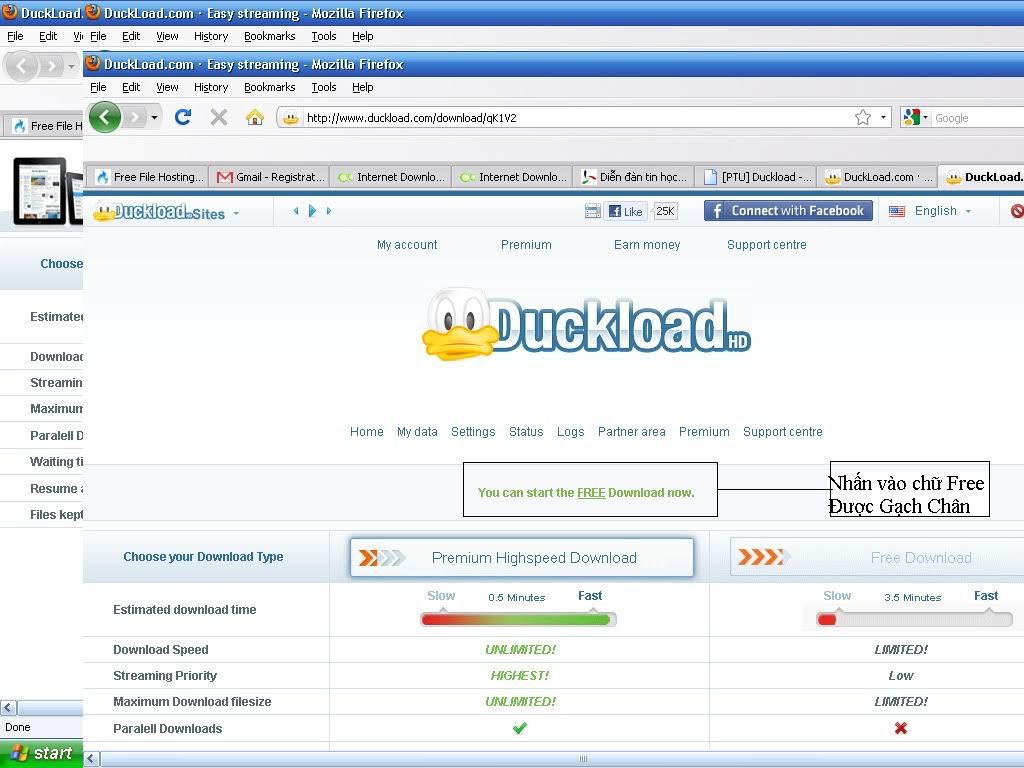Click the 25K like counter
Image resolution: width=1024 pixels, height=768 pixels.
point(665,211)
